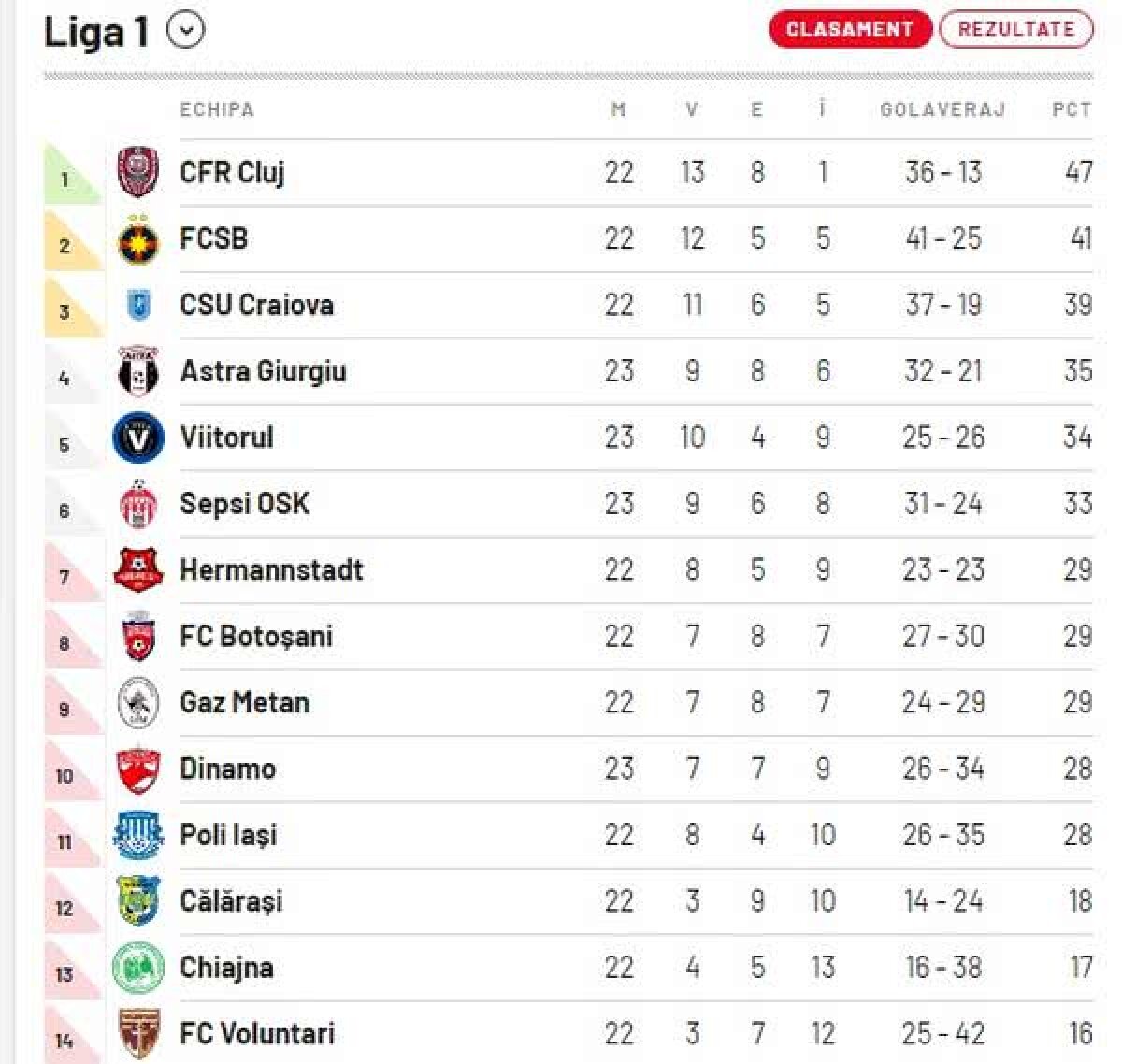Click the CFR Cluj club crest
Screen dimensions: 1122x1064
pos(138,172)
